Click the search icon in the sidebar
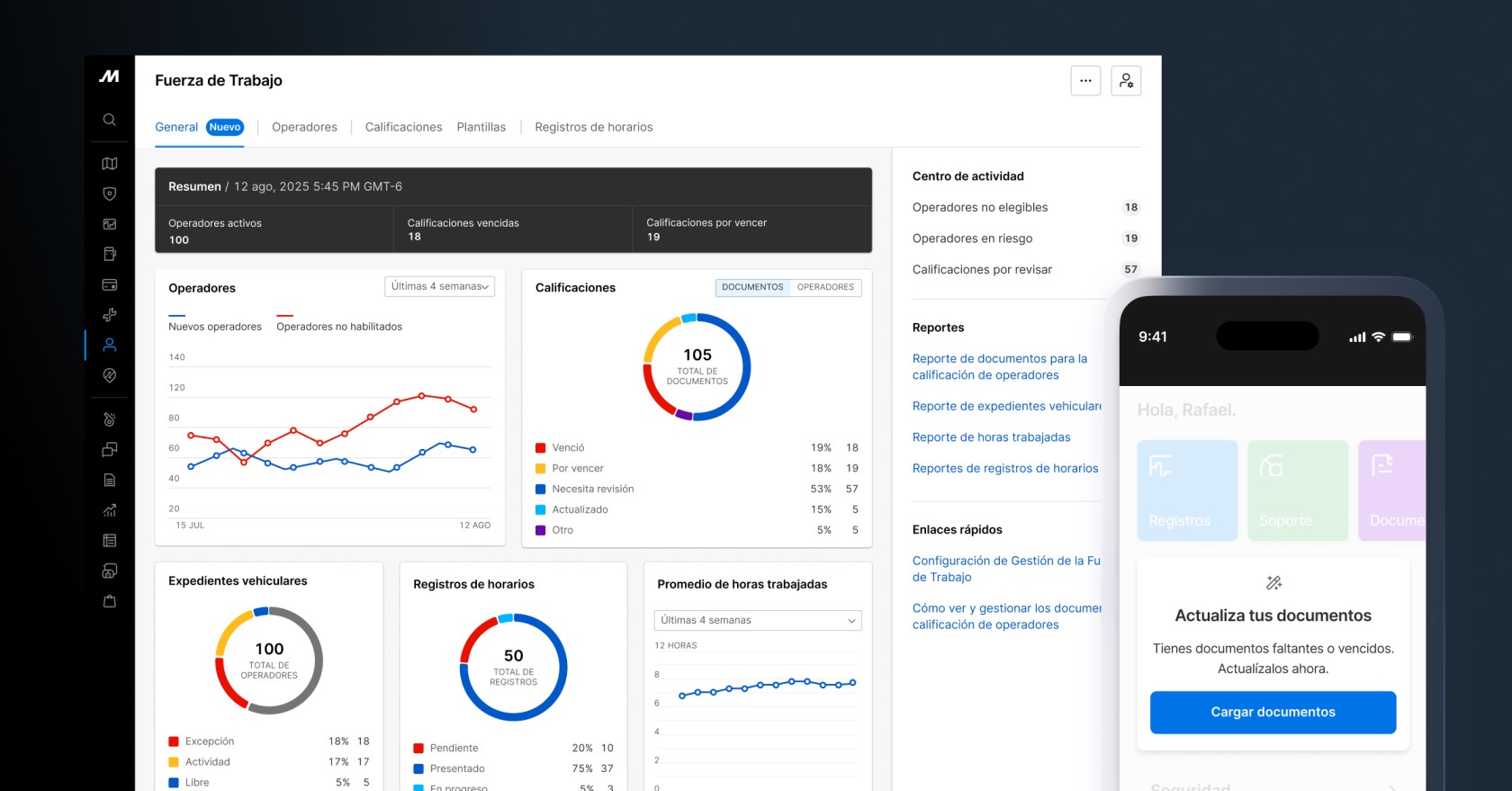This screenshot has height=791, width=1512. [x=109, y=120]
